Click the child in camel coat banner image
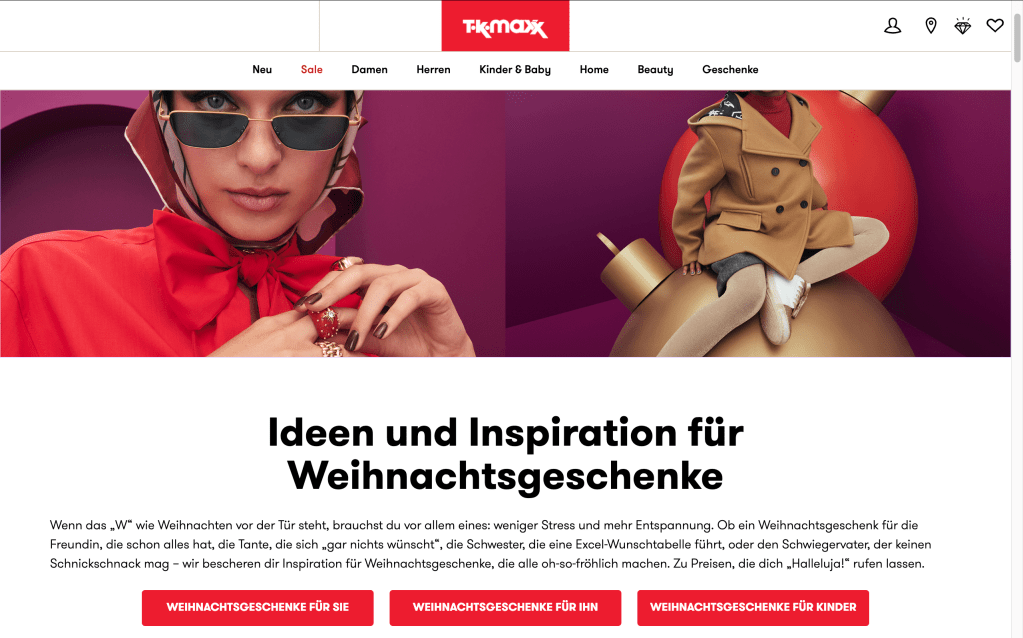The height and width of the screenshot is (638, 1023). pyautogui.click(x=758, y=224)
